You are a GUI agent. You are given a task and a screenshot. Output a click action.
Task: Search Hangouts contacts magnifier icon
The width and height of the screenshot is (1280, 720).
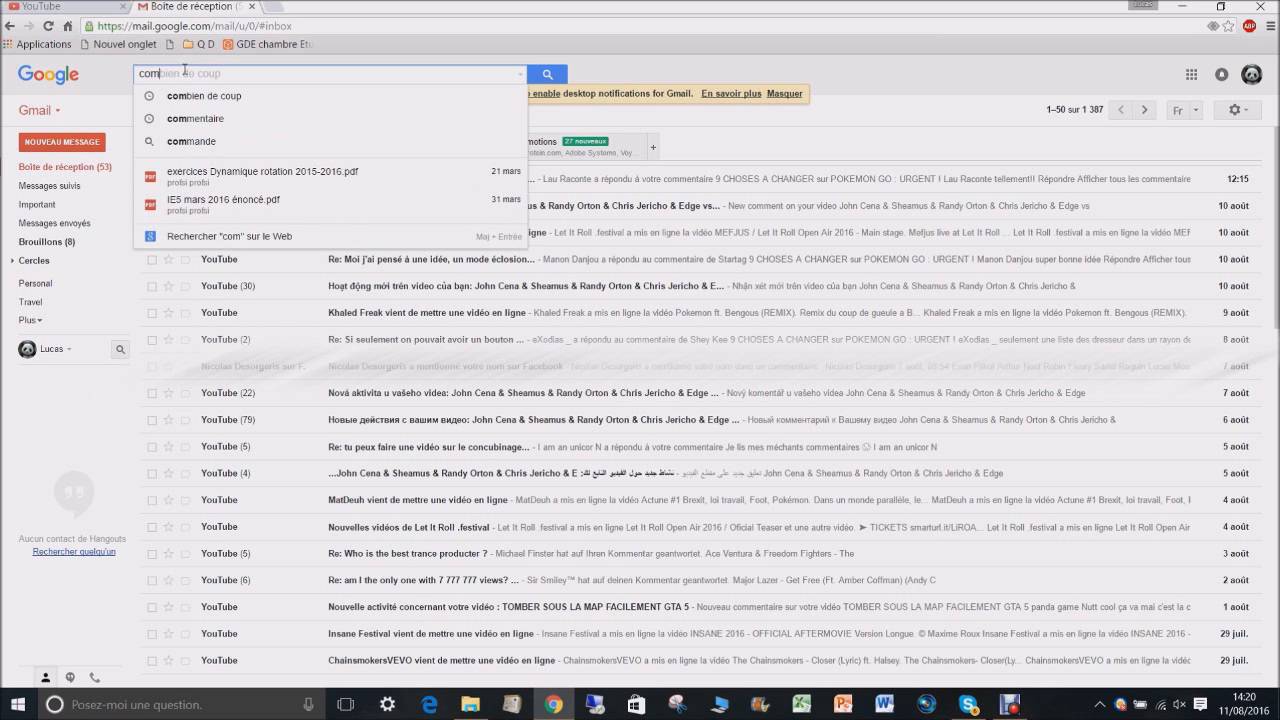120,349
